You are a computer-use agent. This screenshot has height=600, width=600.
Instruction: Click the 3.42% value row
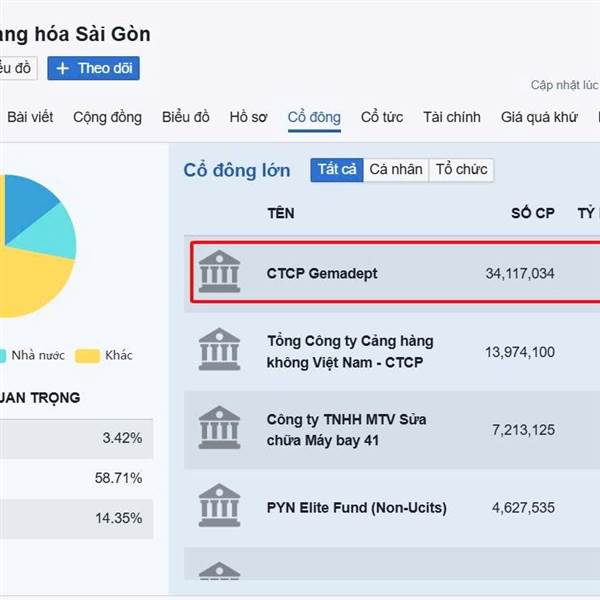[x=77, y=438]
